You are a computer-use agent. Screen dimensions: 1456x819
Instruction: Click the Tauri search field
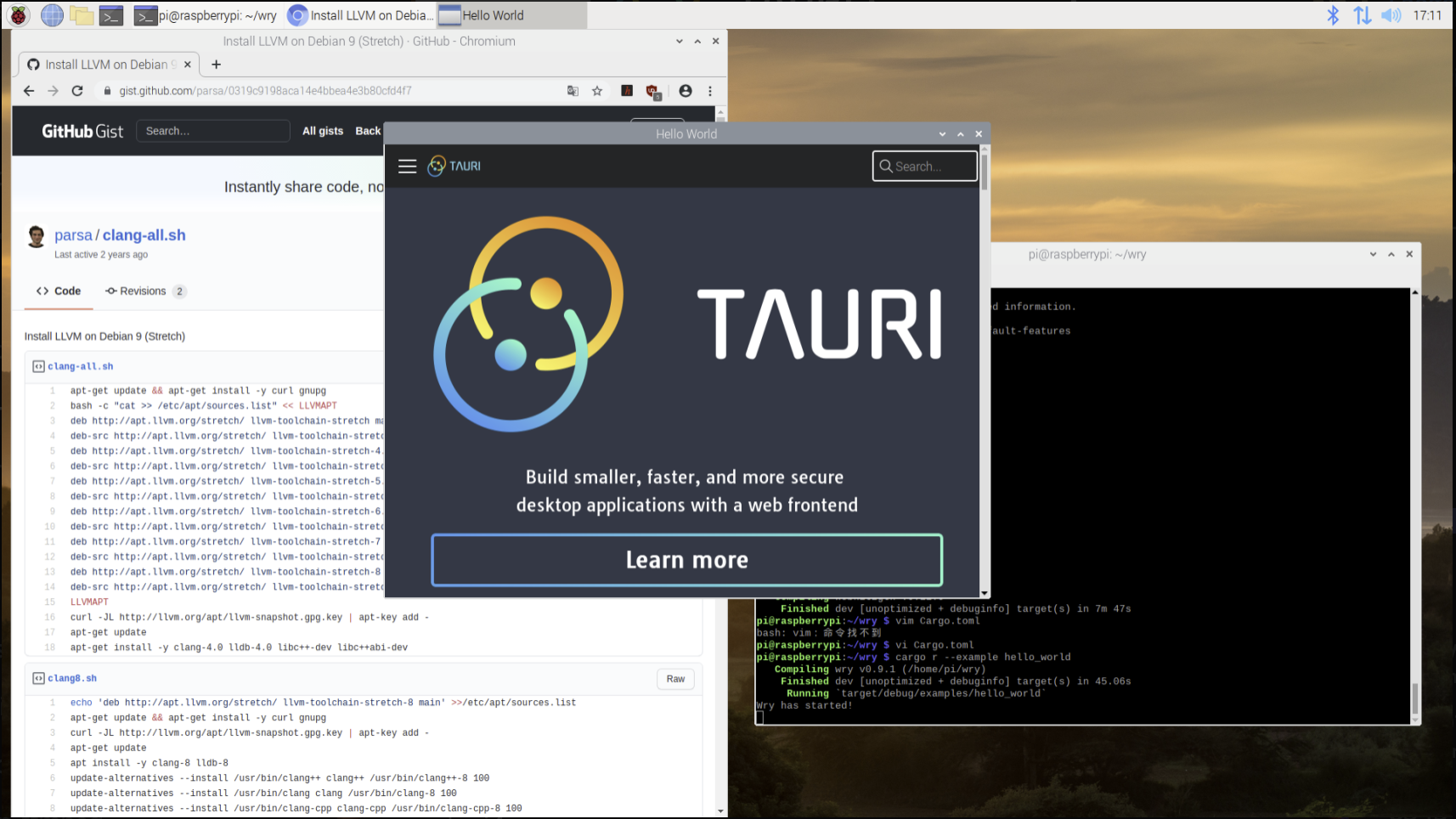[924, 166]
